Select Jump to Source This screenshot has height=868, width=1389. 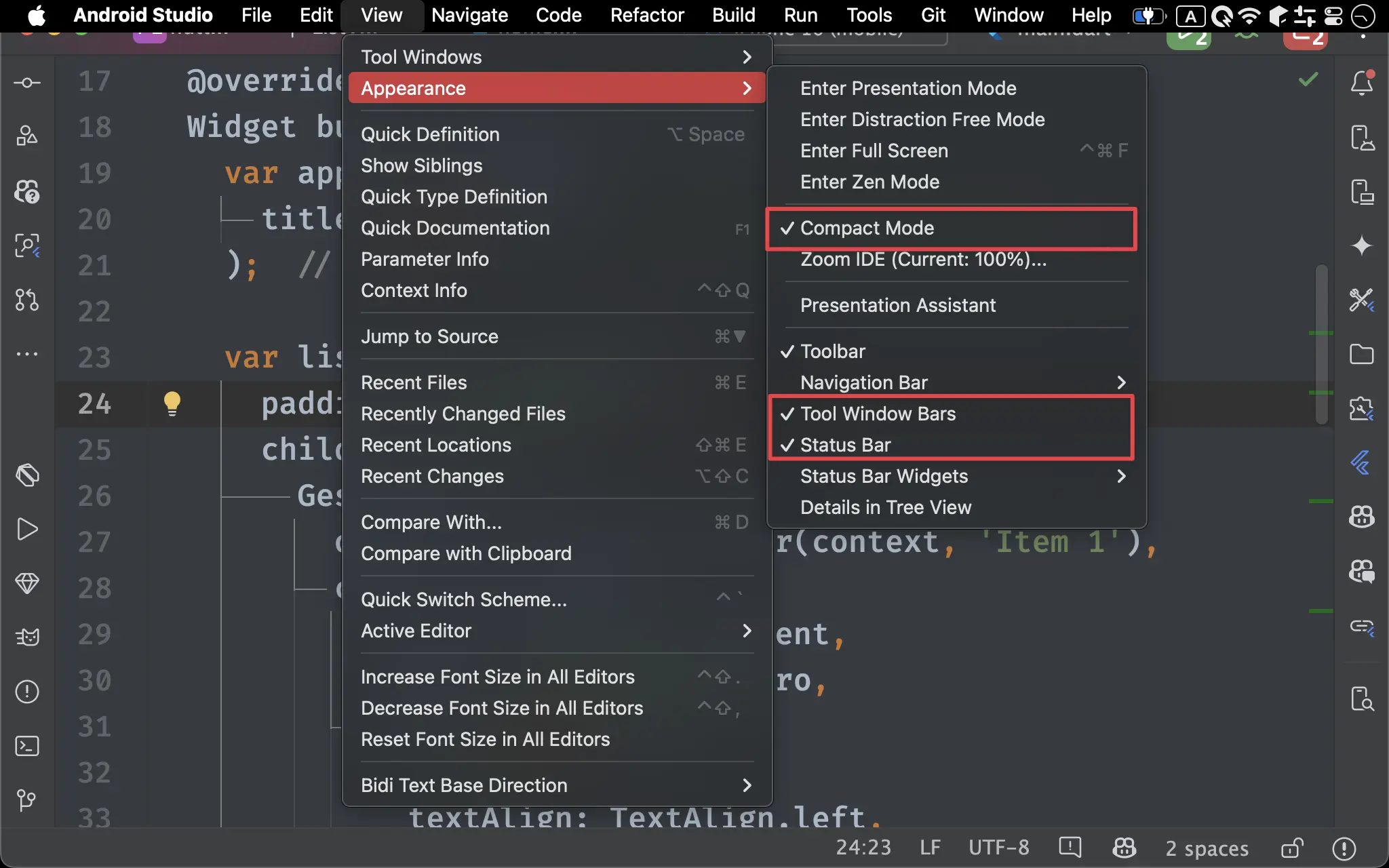pos(557,336)
